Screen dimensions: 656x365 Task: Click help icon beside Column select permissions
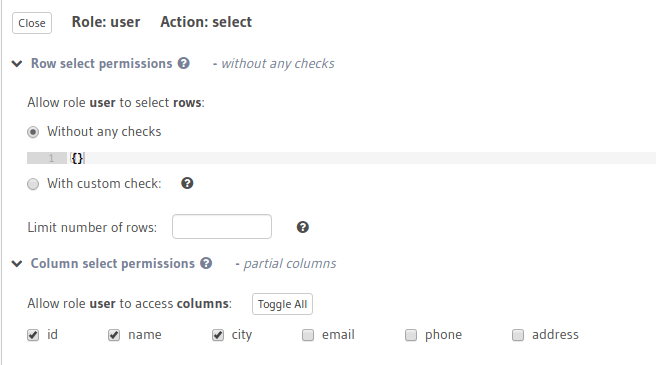(206, 263)
